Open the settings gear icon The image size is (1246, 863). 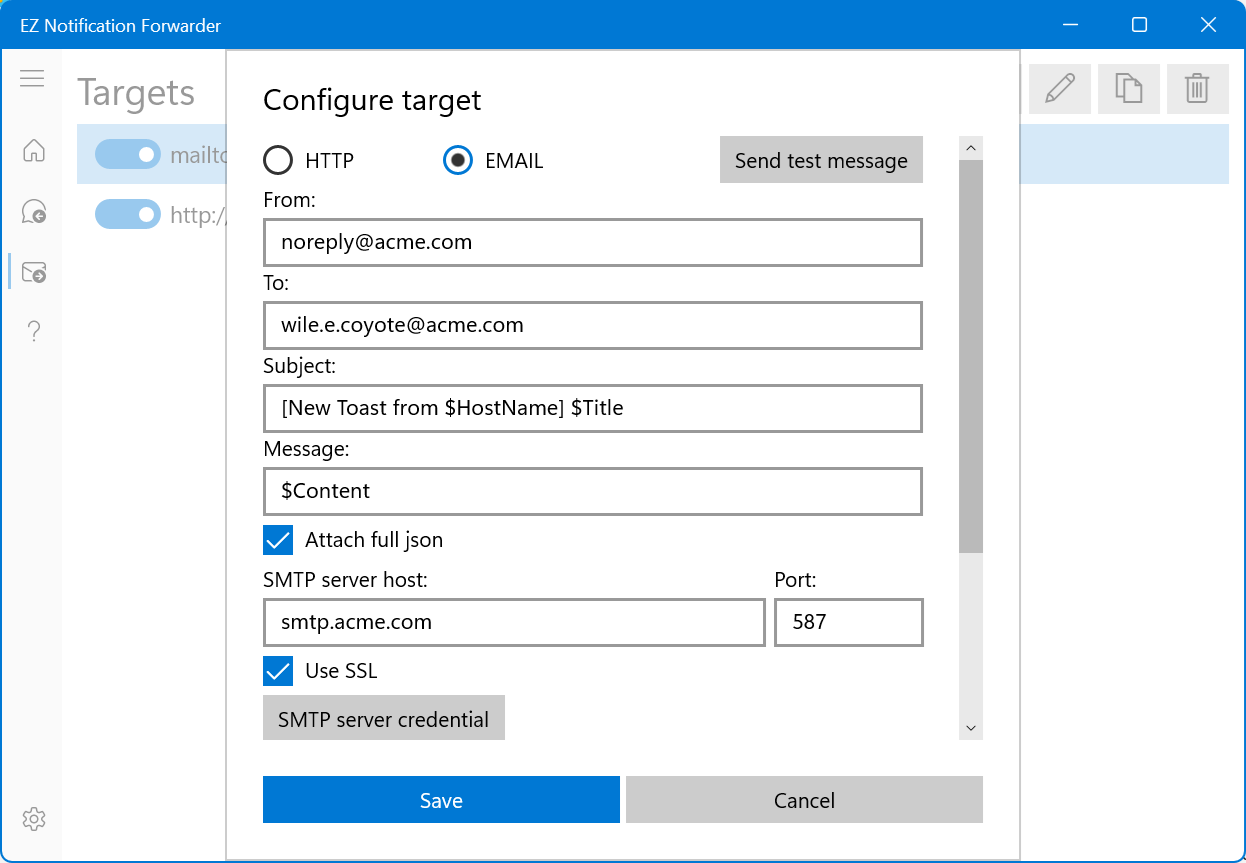(x=34, y=819)
